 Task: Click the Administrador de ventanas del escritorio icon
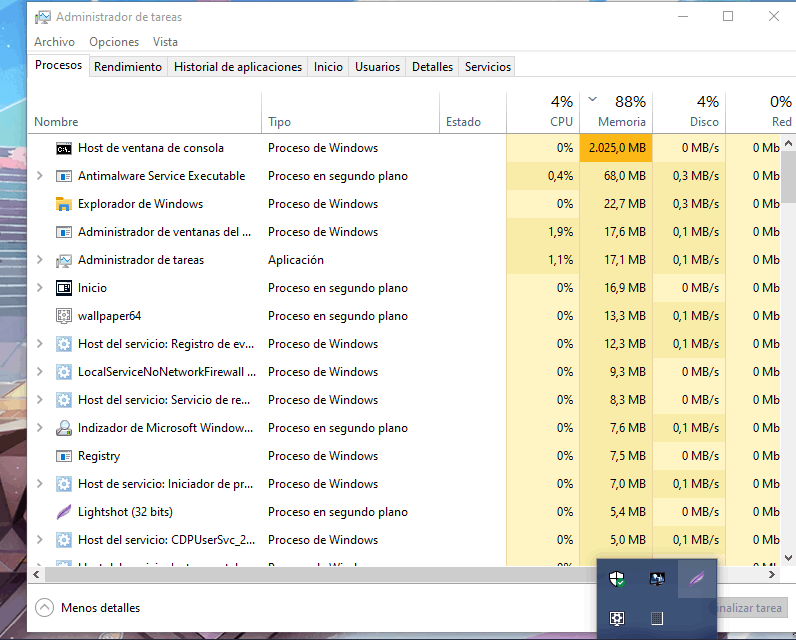(x=63, y=232)
